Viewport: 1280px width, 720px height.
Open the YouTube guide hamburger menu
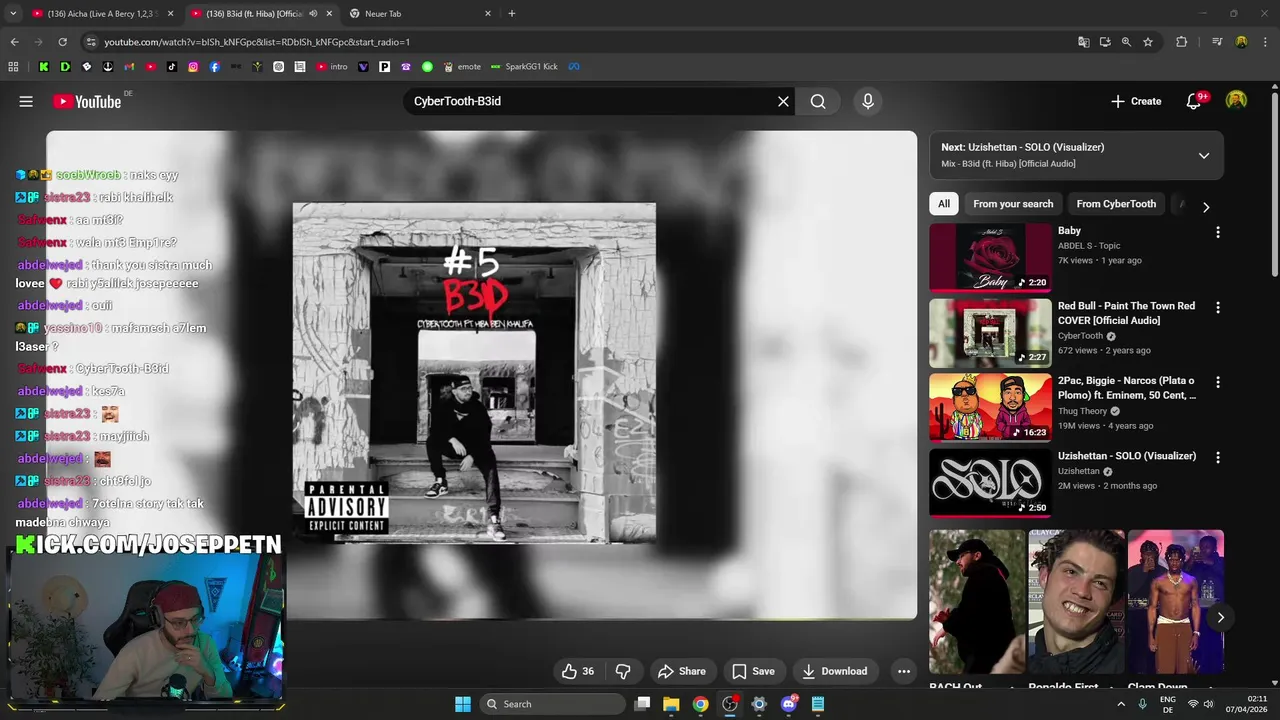26,101
